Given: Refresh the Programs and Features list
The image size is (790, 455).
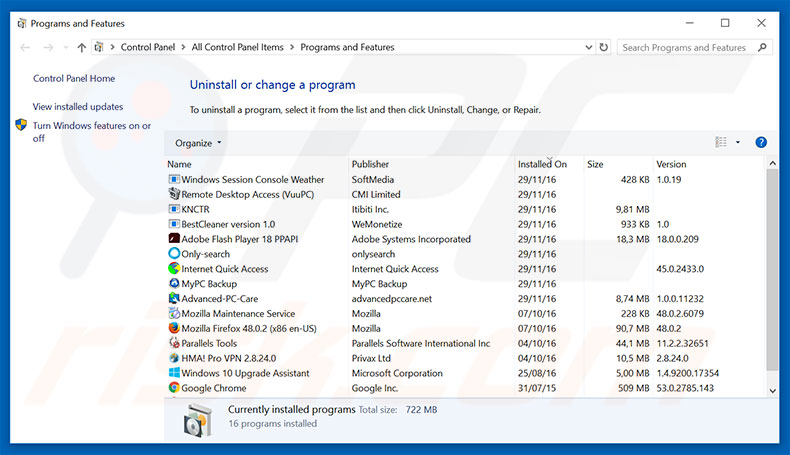Looking at the screenshot, I should 604,47.
